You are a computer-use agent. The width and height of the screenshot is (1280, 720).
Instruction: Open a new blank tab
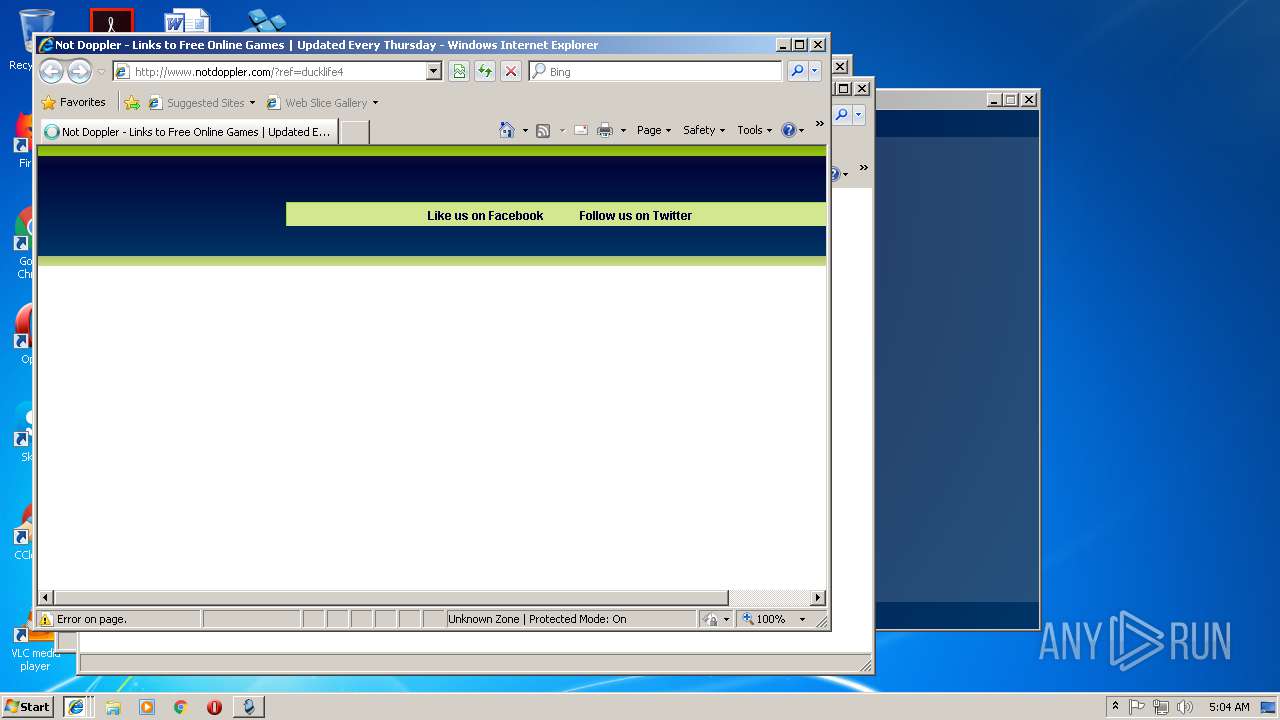[355, 131]
